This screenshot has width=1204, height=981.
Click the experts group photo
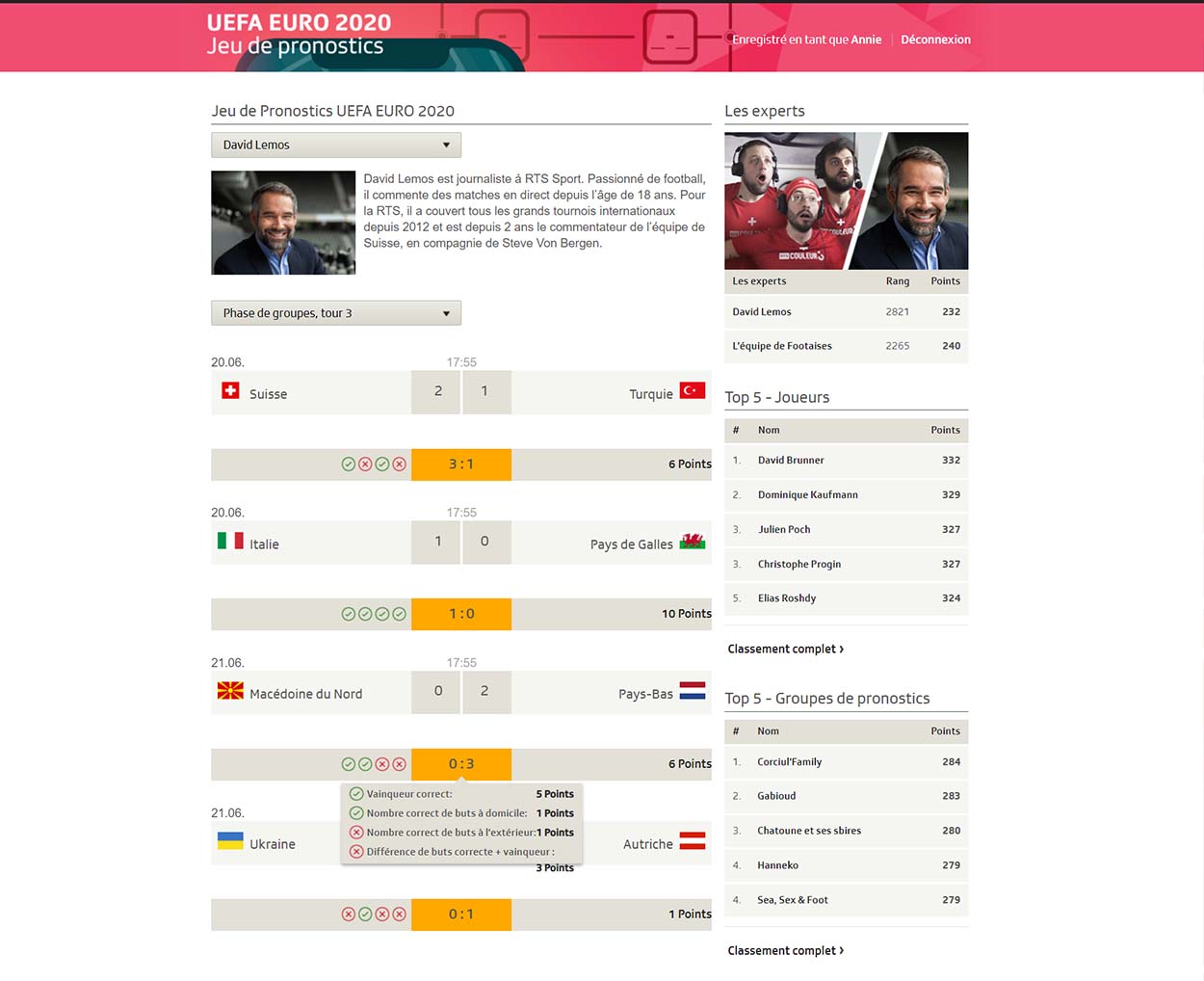(846, 200)
